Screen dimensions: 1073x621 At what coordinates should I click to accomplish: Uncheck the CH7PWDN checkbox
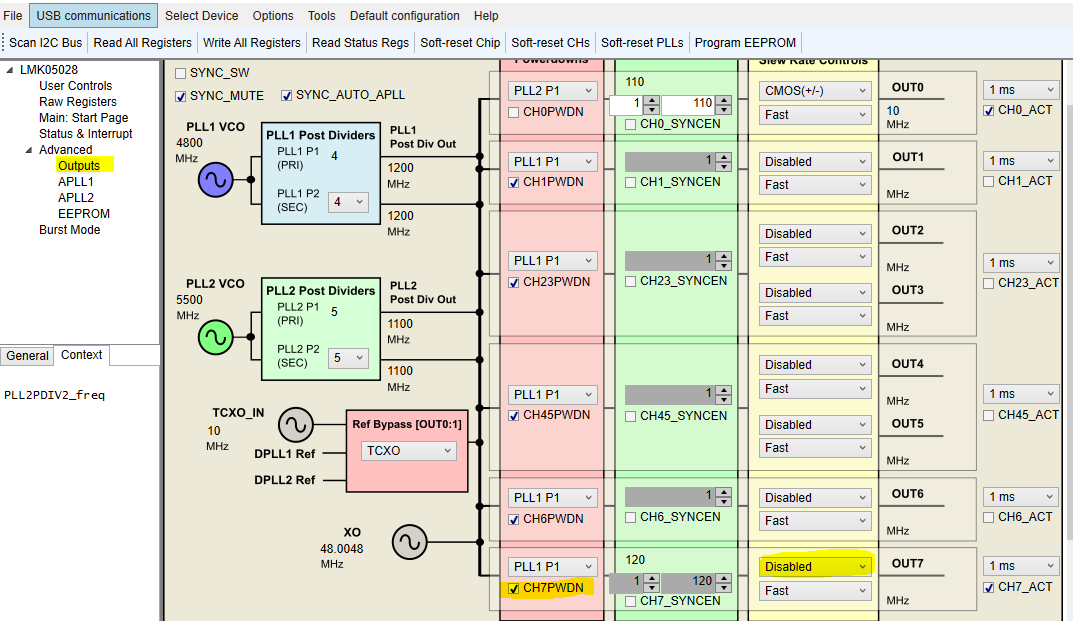pyautogui.click(x=514, y=589)
